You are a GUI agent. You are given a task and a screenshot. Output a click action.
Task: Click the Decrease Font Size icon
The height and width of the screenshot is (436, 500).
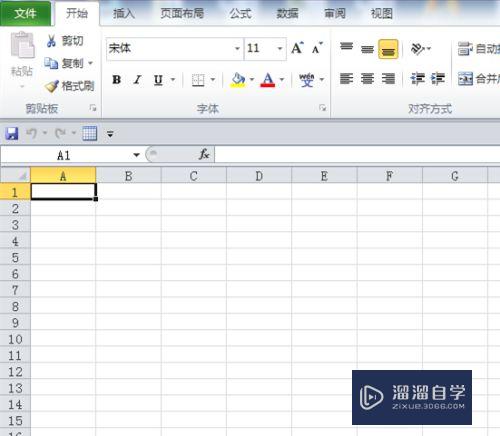click(317, 48)
